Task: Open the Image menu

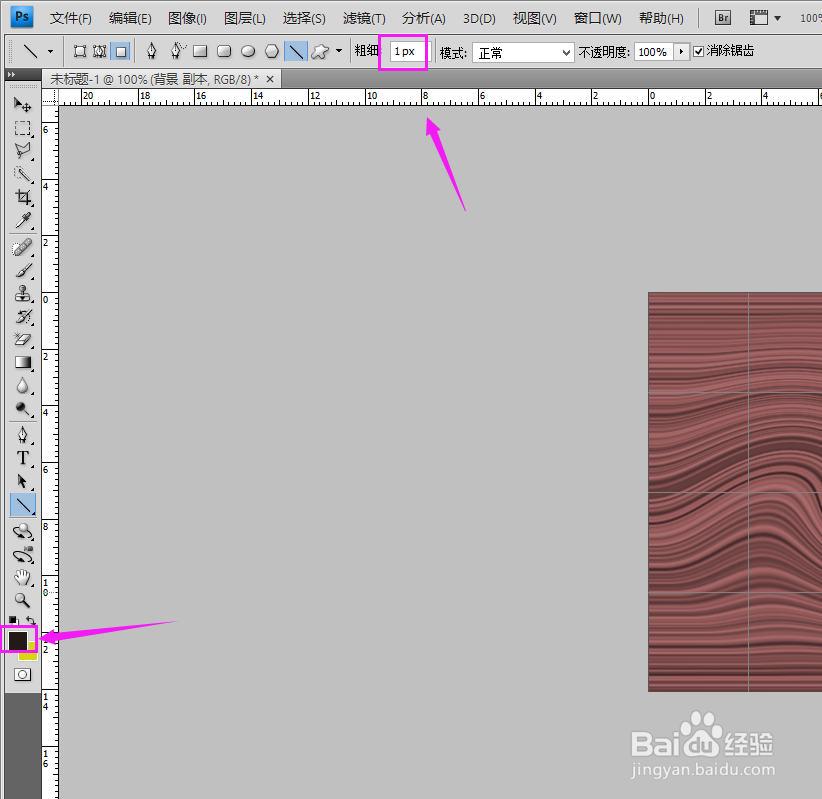Action: point(187,19)
